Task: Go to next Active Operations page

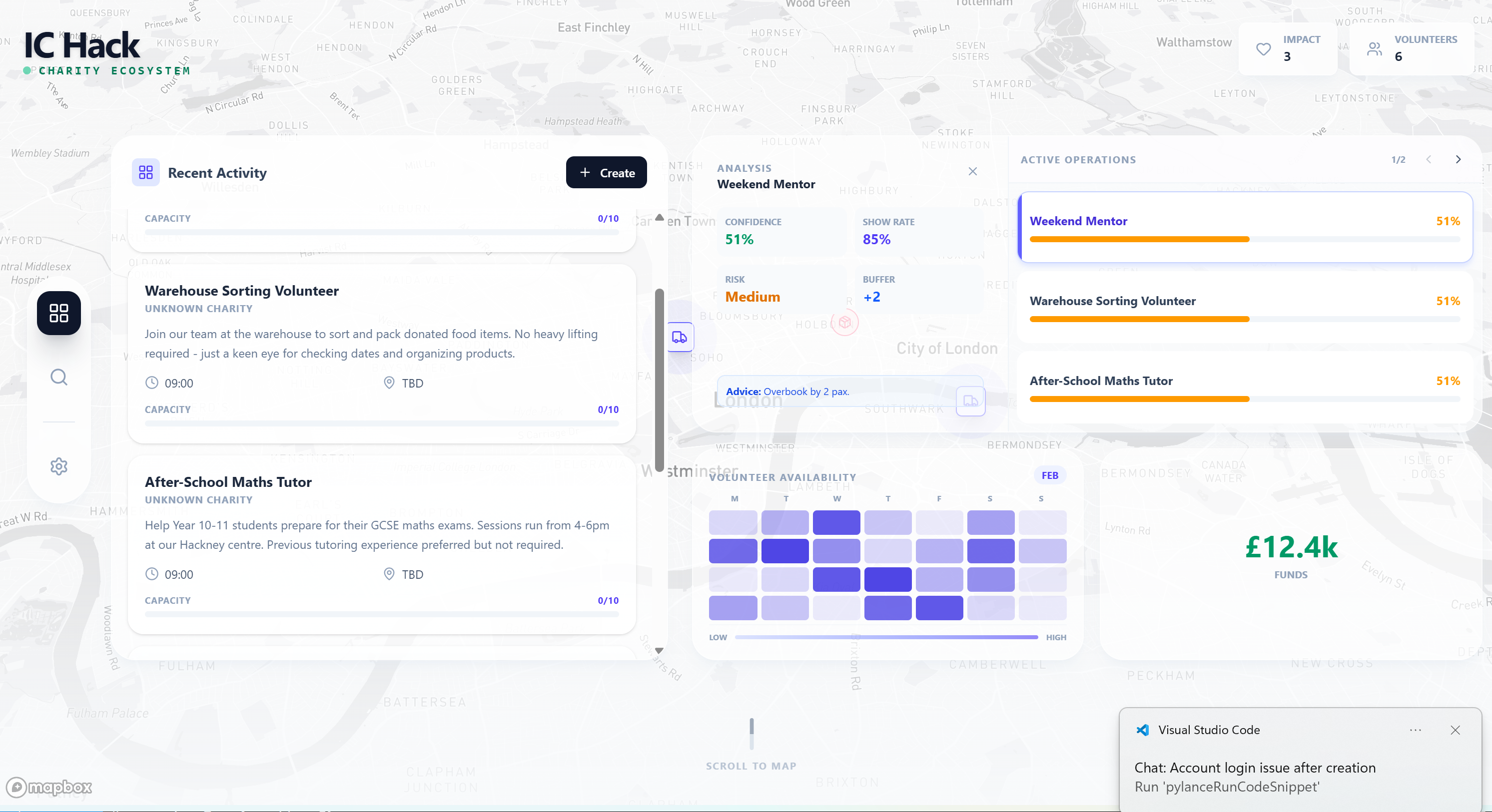Action: pyautogui.click(x=1458, y=160)
